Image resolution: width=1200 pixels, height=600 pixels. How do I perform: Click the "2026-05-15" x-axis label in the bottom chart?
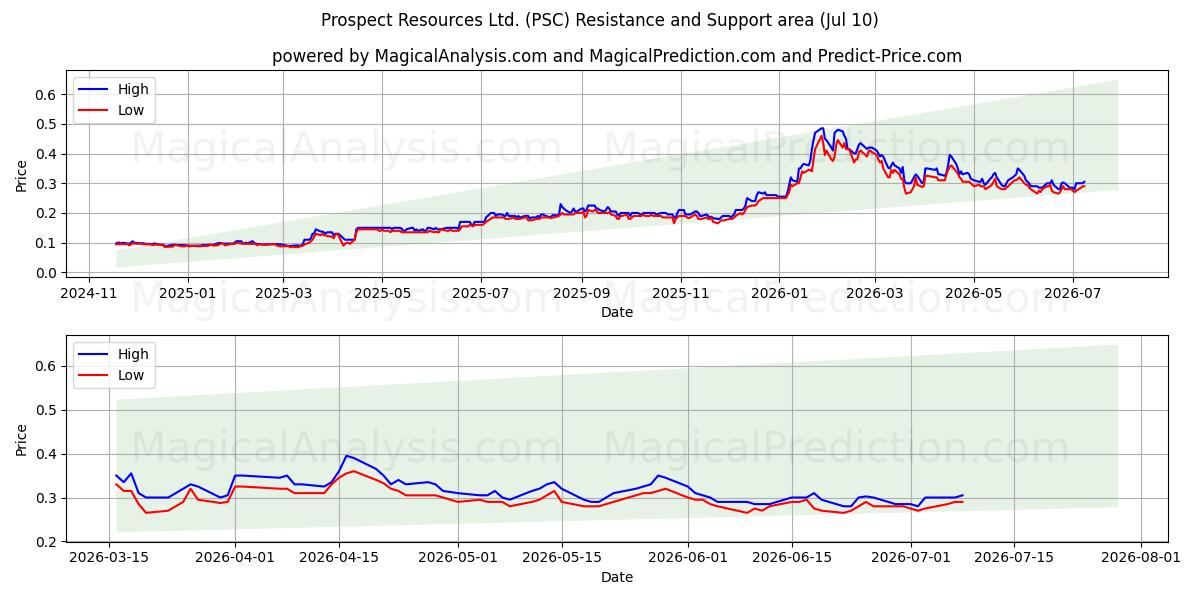tap(560, 558)
